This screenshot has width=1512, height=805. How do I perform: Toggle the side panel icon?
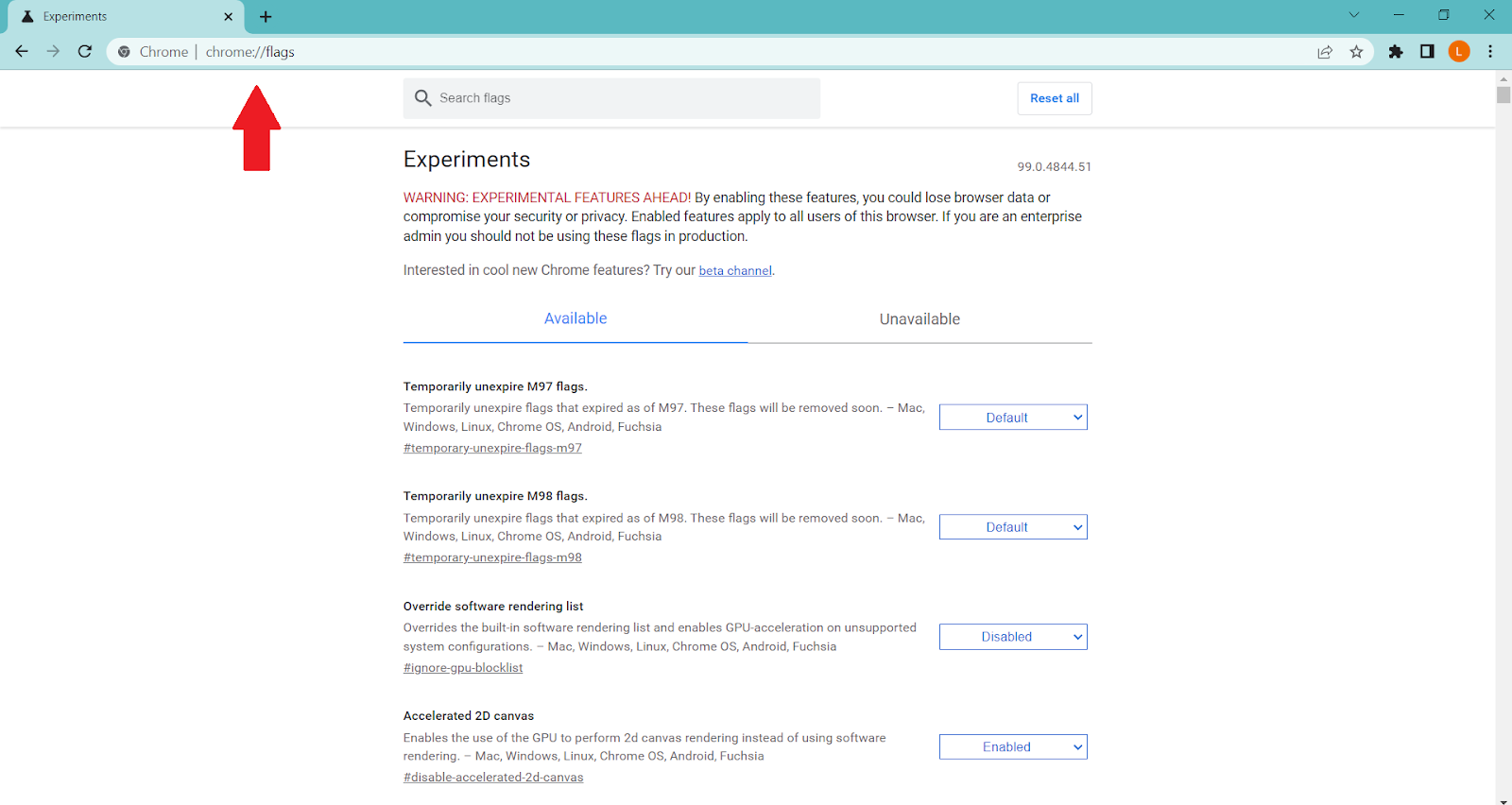tap(1427, 52)
